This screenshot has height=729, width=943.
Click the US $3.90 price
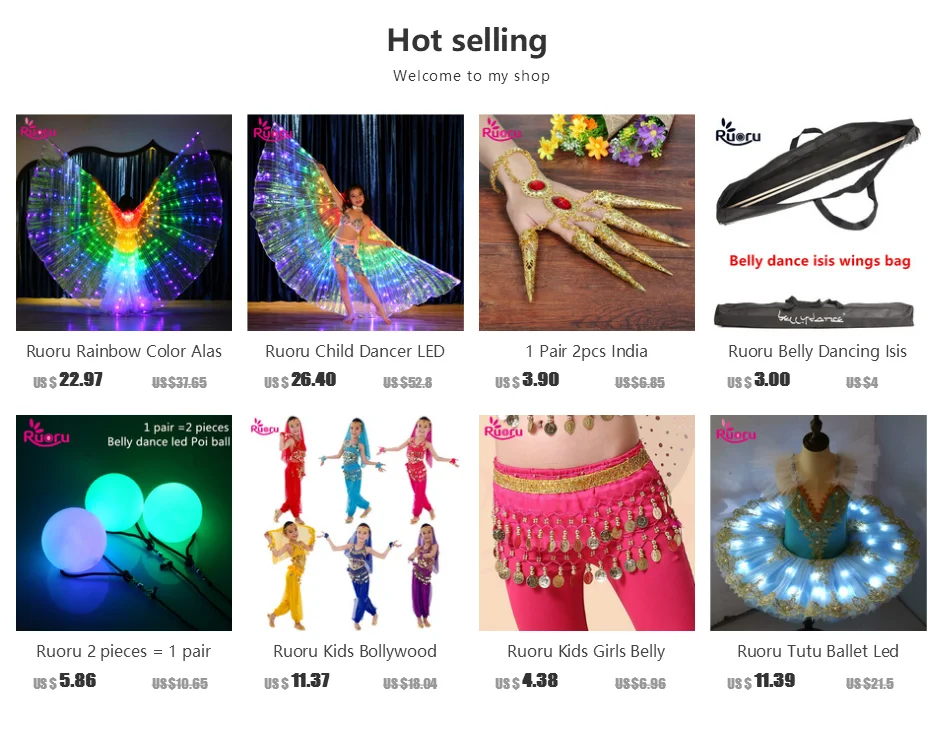coord(527,380)
